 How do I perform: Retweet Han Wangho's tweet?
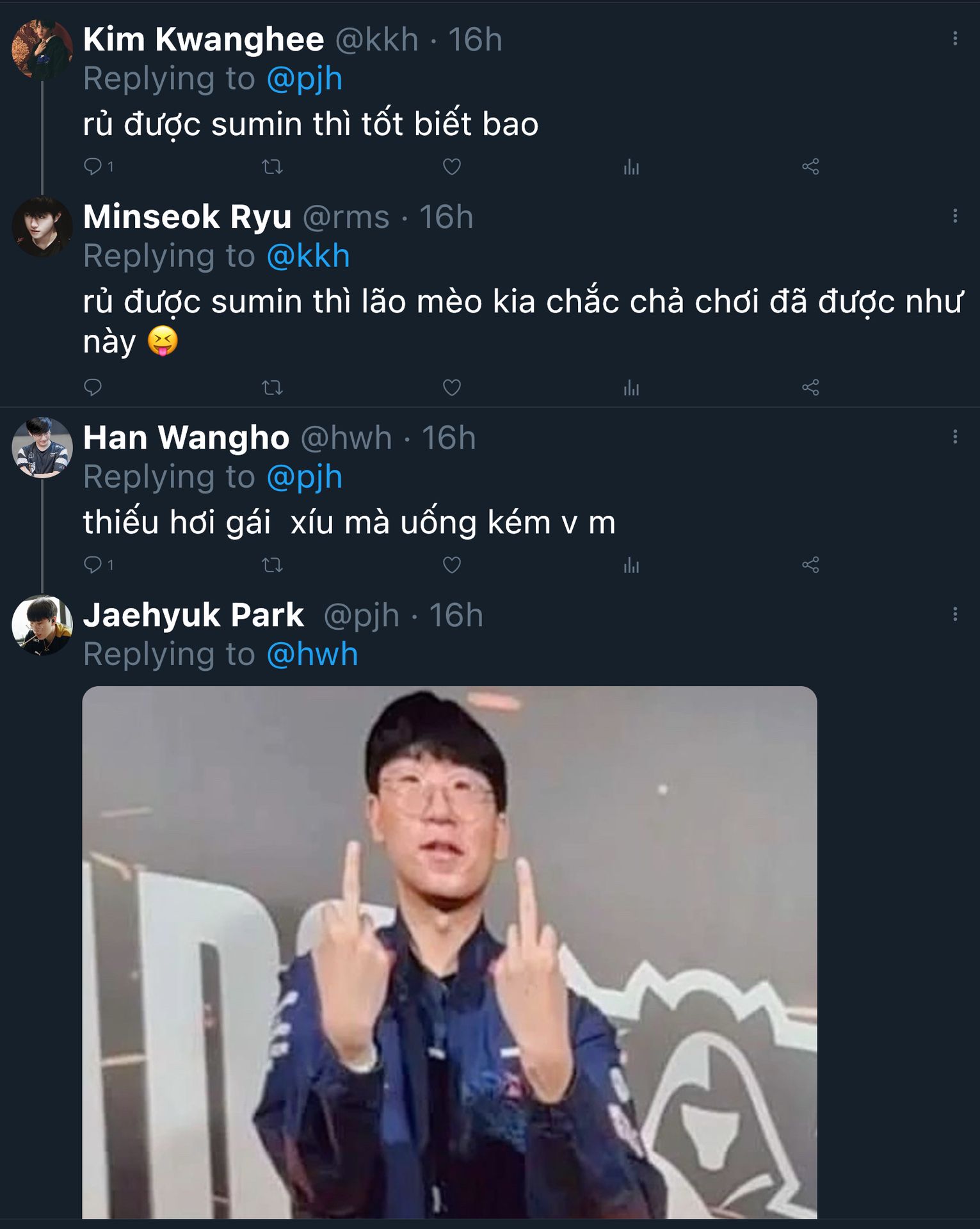pos(272,565)
